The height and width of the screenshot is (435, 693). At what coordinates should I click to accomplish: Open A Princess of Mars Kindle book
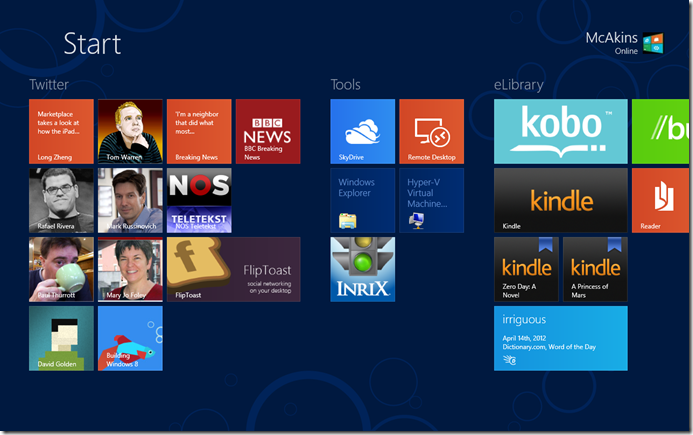pyautogui.click(x=595, y=269)
